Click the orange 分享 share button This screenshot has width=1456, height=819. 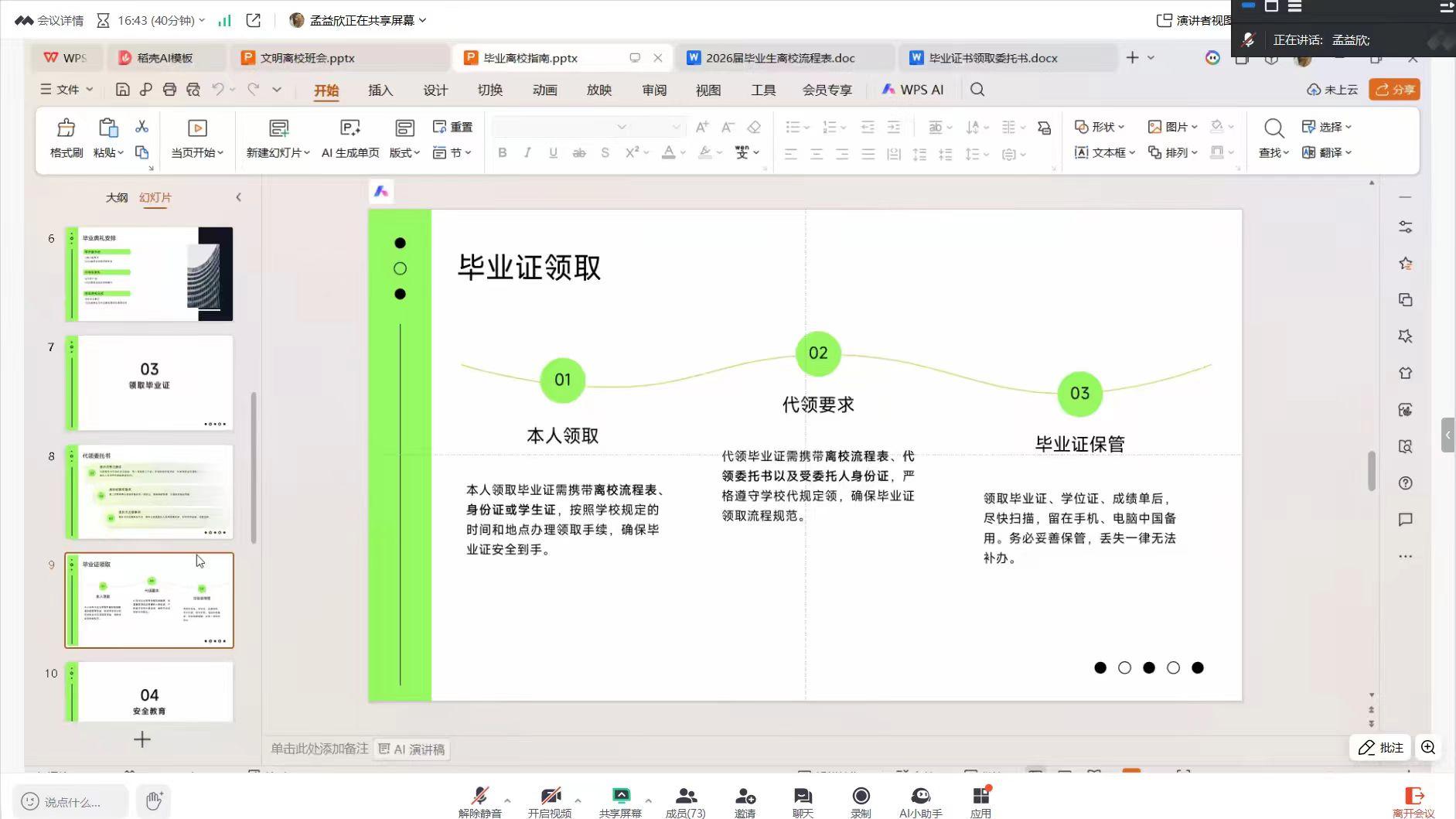[1394, 90]
